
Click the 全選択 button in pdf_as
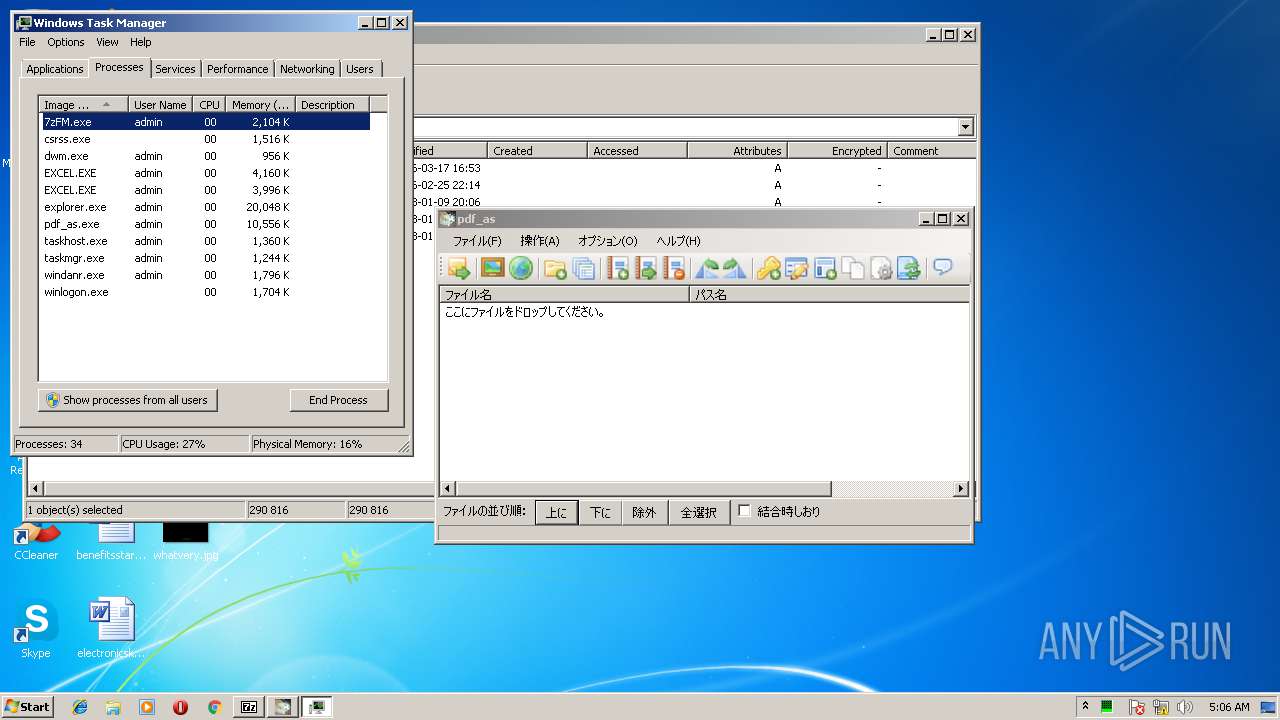point(698,512)
